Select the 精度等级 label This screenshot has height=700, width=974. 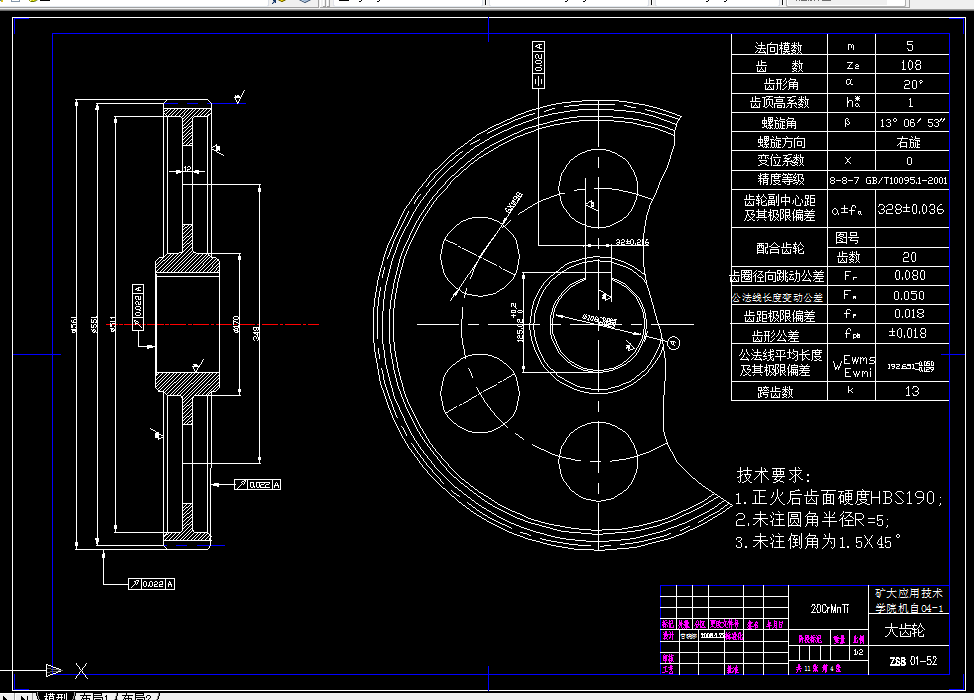coord(780,180)
